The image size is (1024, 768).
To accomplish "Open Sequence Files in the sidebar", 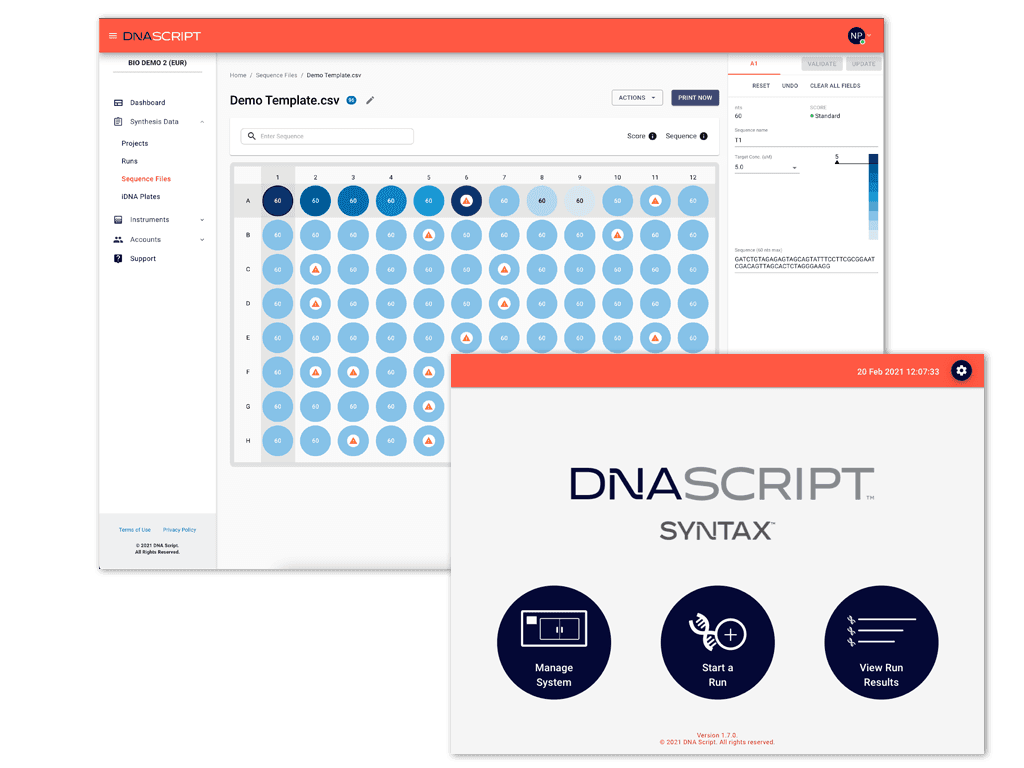I will point(146,178).
